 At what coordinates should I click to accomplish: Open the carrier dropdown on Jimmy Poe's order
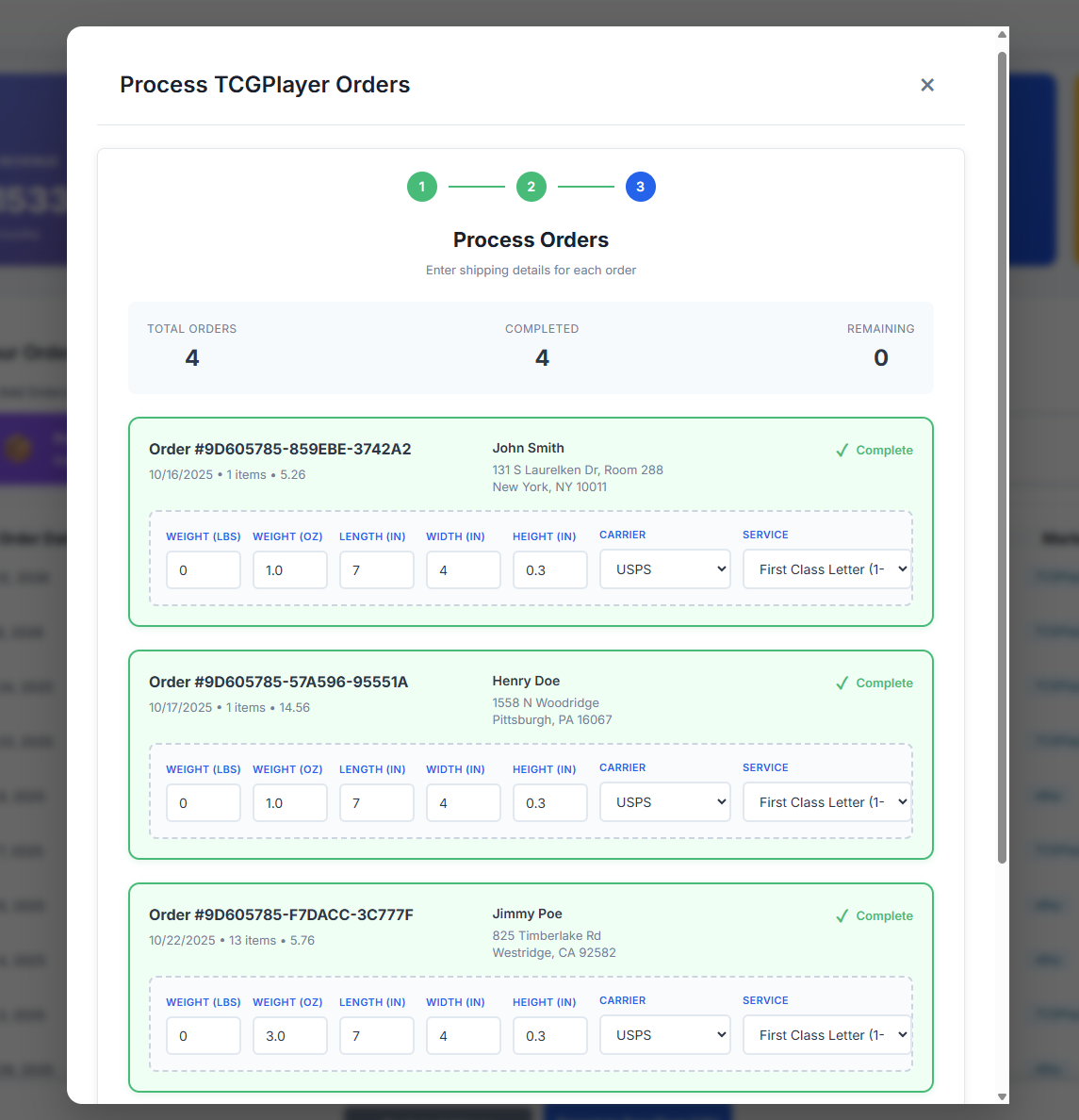(x=664, y=1034)
